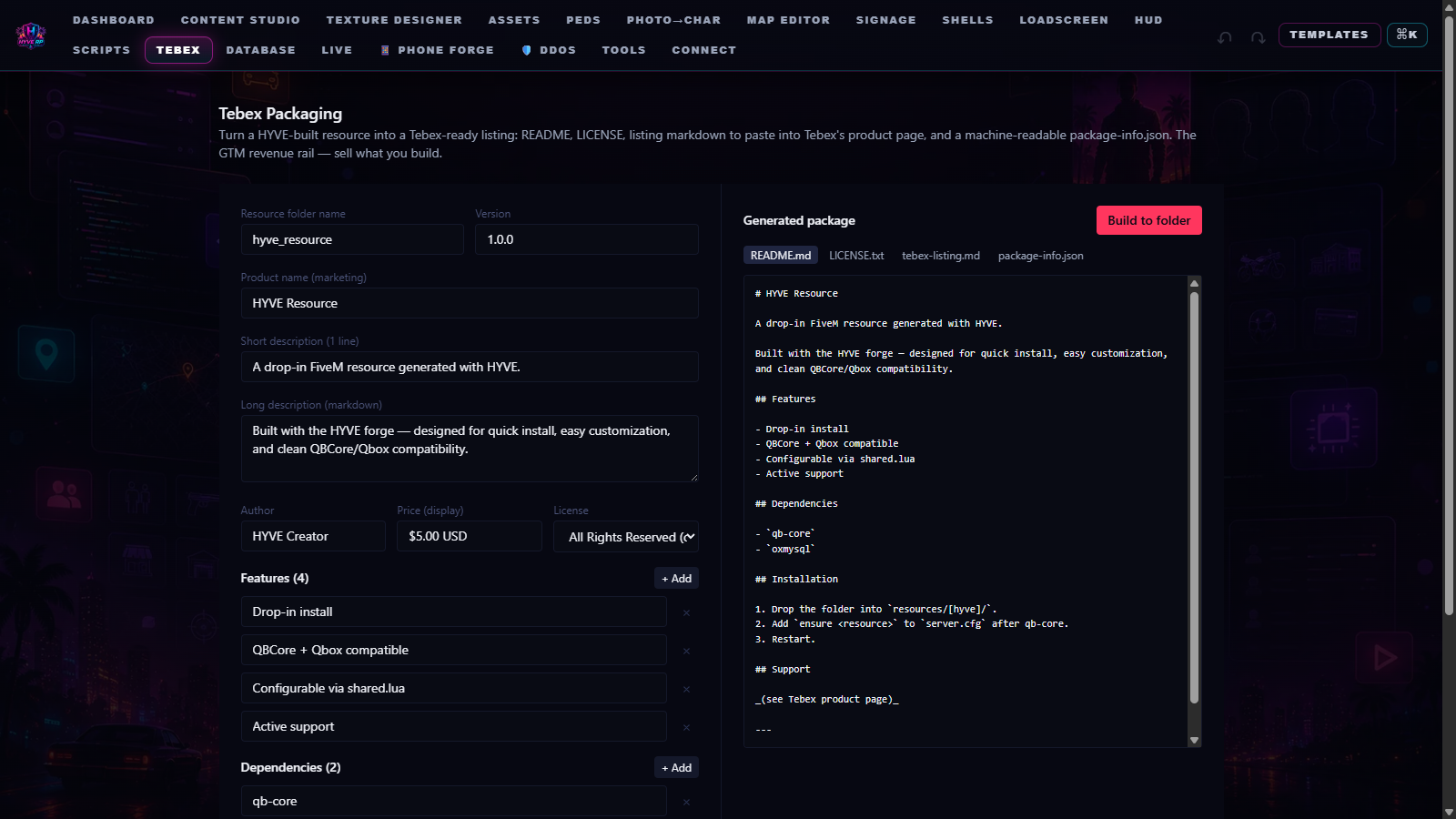Open the Shells section
Image resolution: width=1456 pixels, height=819 pixels.
pos(967,20)
